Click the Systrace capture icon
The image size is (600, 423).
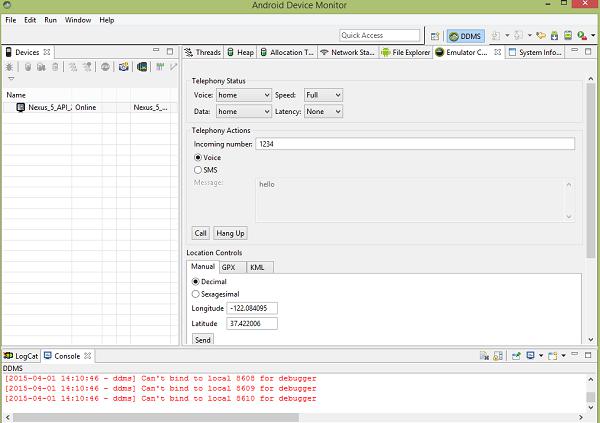pyautogui.click(x=160, y=67)
